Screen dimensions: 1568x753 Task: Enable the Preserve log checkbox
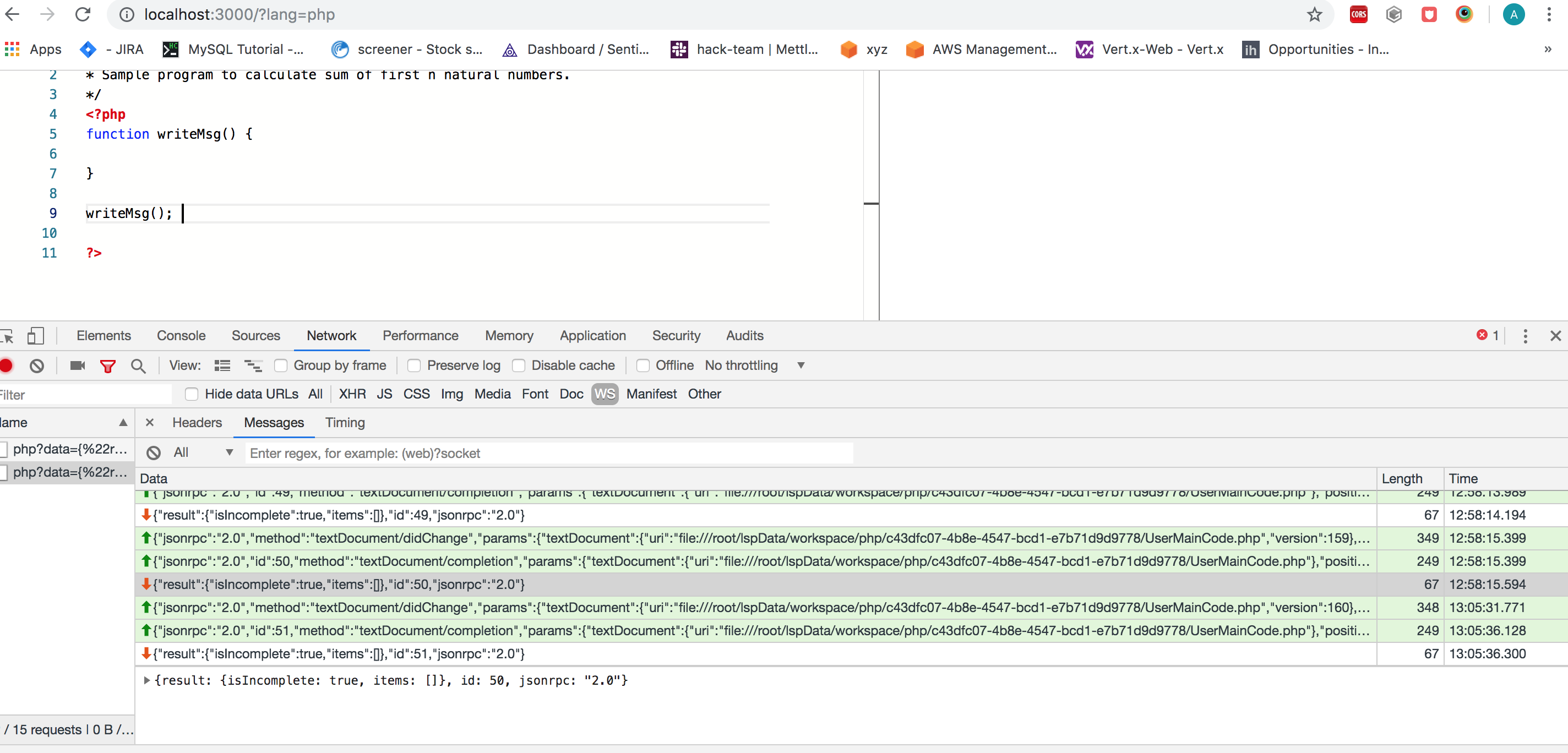click(x=414, y=365)
